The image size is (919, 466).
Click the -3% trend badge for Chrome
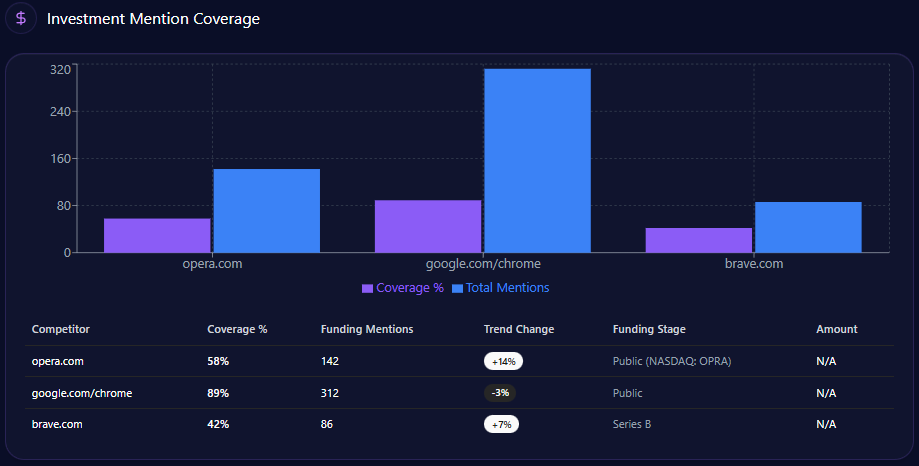point(500,393)
